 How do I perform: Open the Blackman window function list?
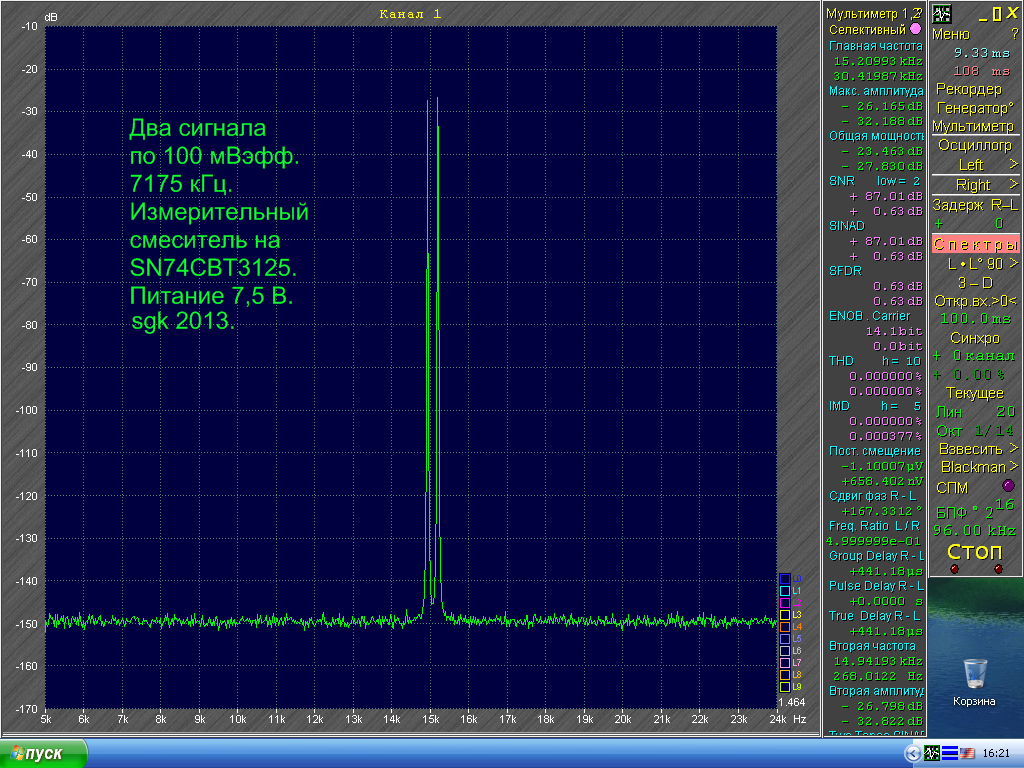(974, 467)
